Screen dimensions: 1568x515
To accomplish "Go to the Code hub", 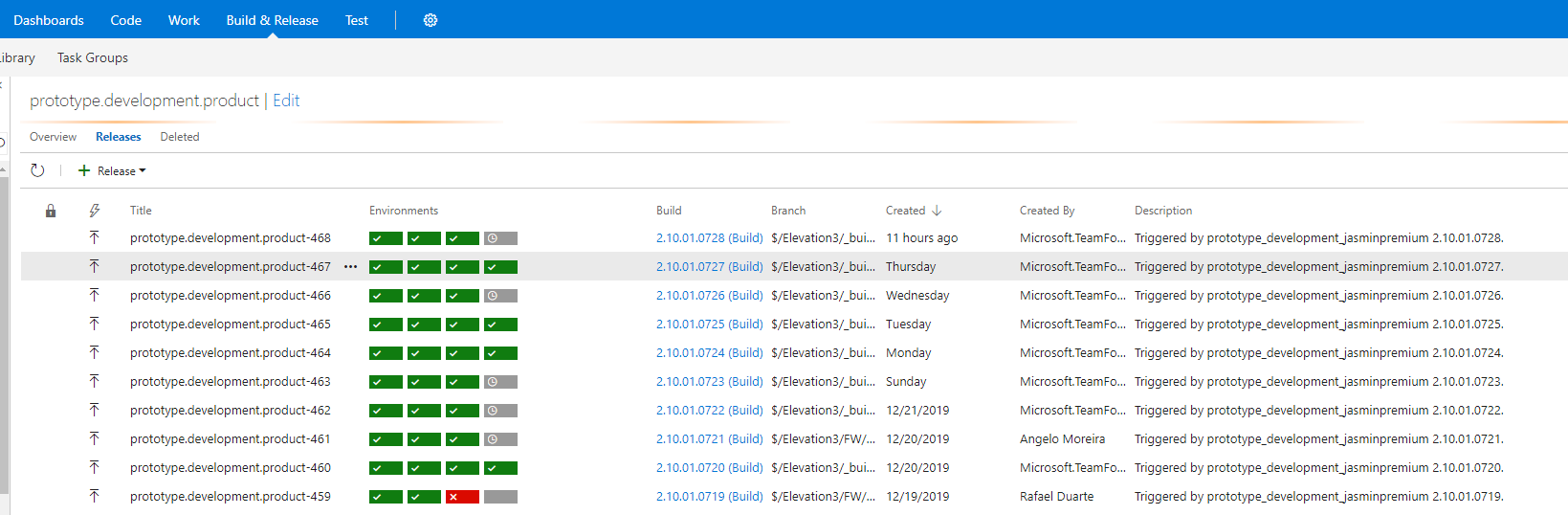I will click(125, 20).
